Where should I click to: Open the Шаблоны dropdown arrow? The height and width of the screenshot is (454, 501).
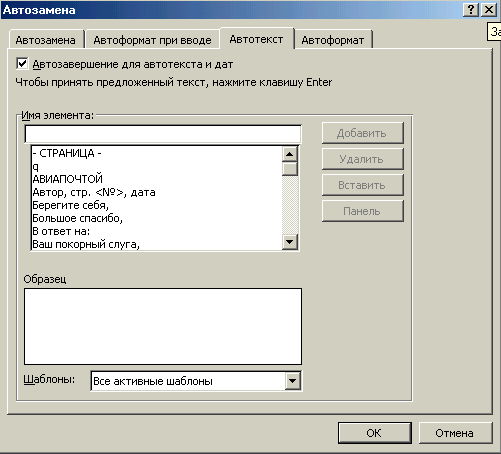[292, 381]
